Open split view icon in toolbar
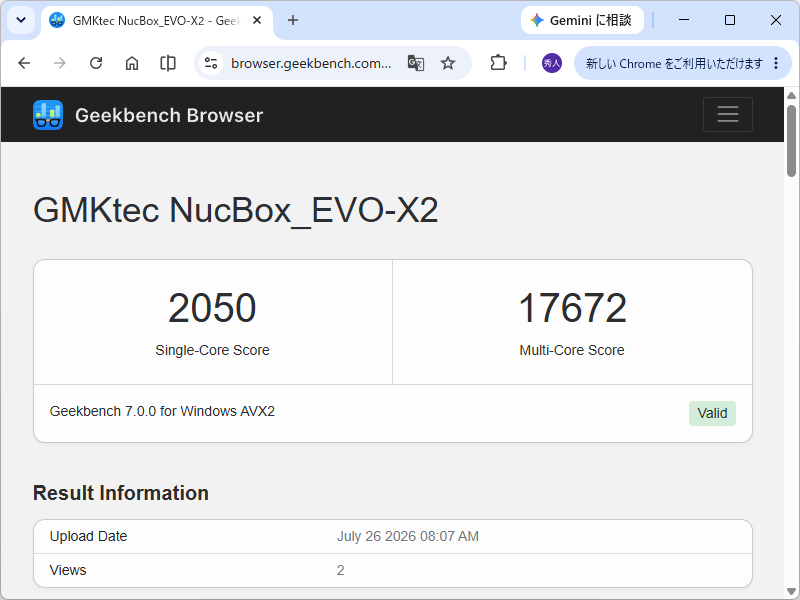The width and height of the screenshot is (800, 600). coord(168,63)
